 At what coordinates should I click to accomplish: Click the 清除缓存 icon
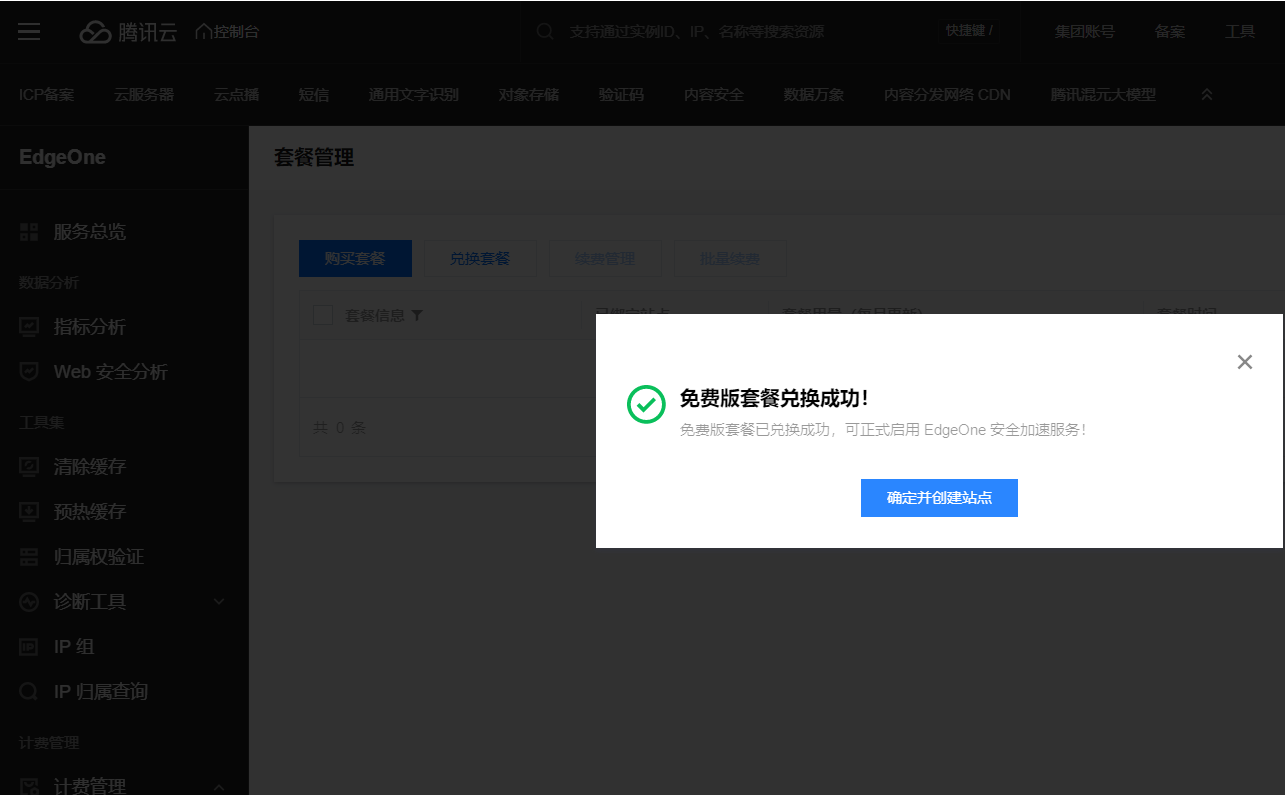29,467
